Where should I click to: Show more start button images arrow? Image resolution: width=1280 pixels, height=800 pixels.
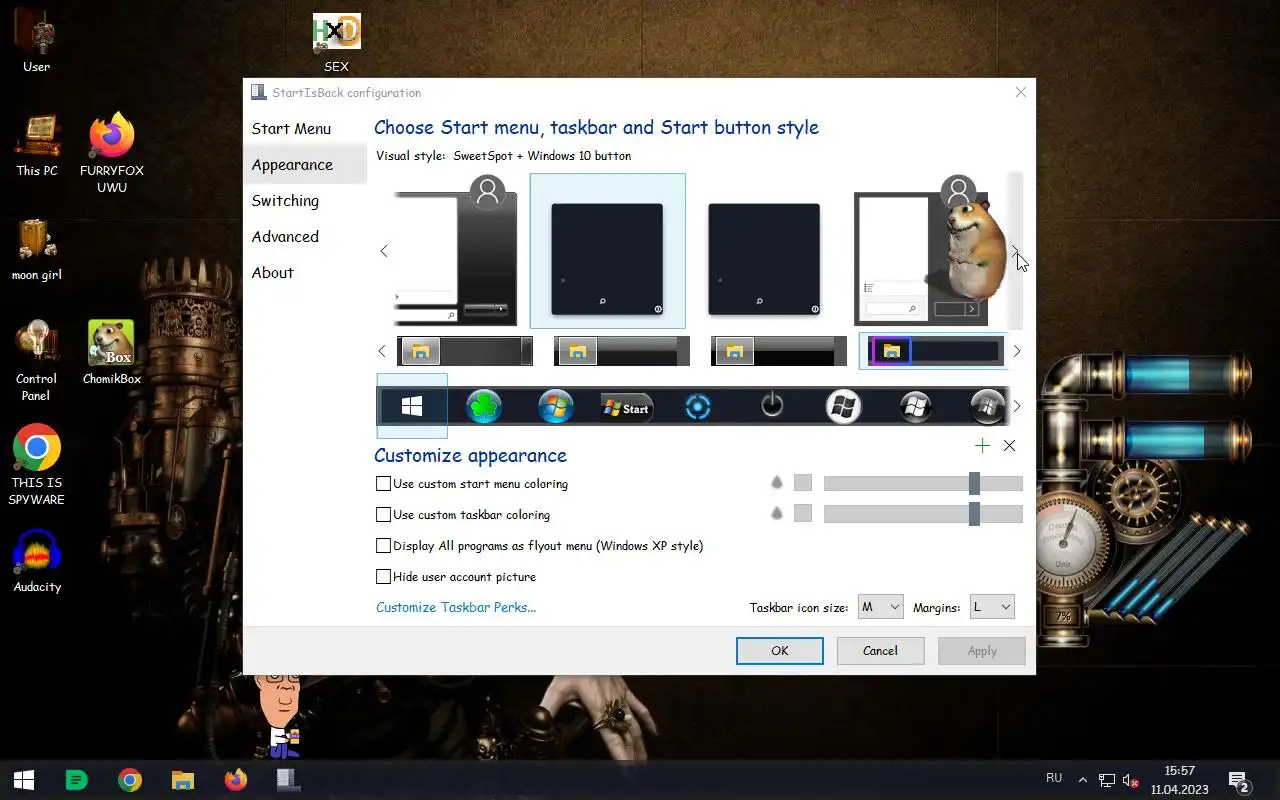point(1017,406)
